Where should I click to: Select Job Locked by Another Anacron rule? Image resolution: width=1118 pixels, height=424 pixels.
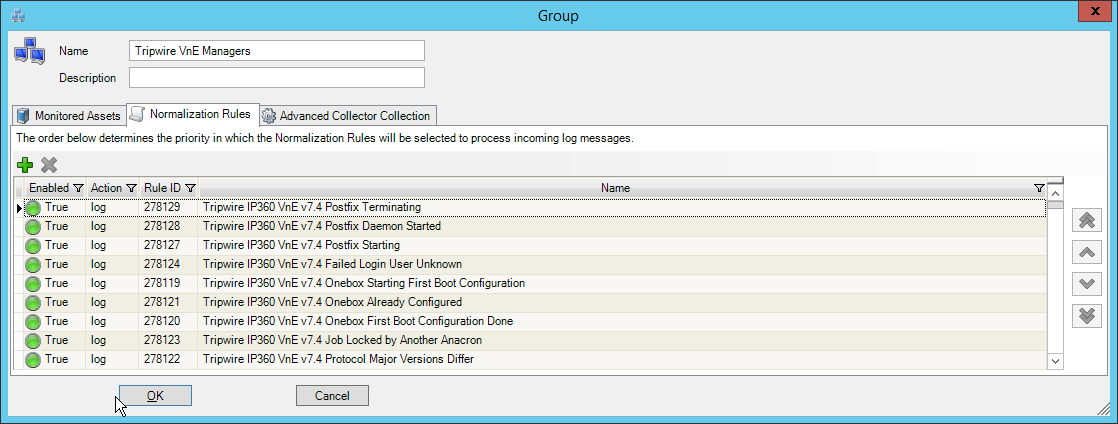point(342,341)
